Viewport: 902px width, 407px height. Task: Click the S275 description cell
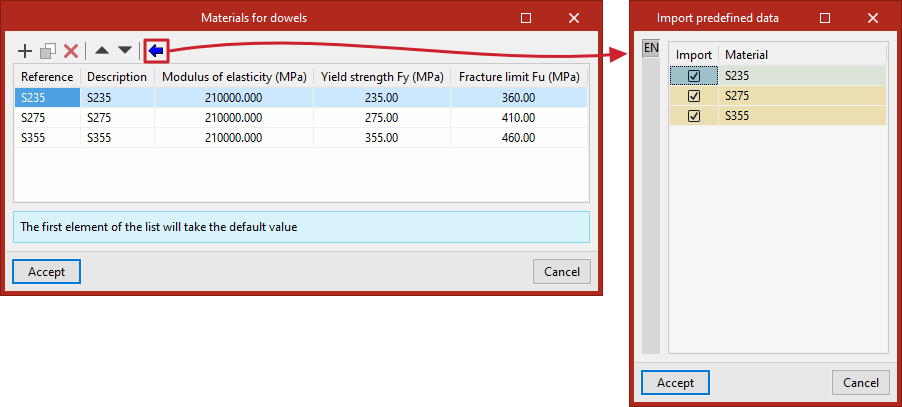[117, 118]
